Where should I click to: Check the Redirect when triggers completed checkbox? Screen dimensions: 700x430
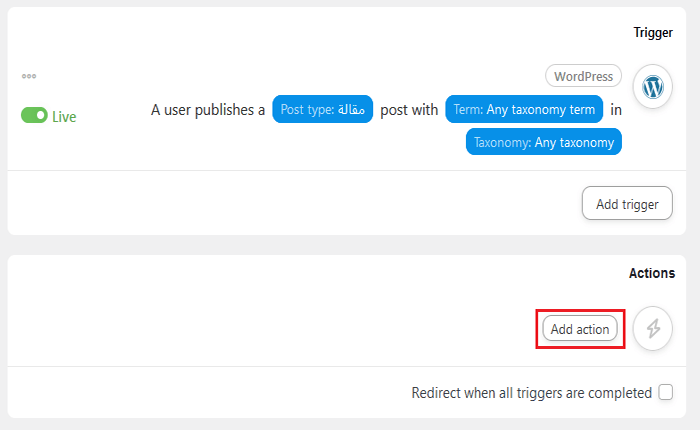pyautogui.click(x=666, y=393)
